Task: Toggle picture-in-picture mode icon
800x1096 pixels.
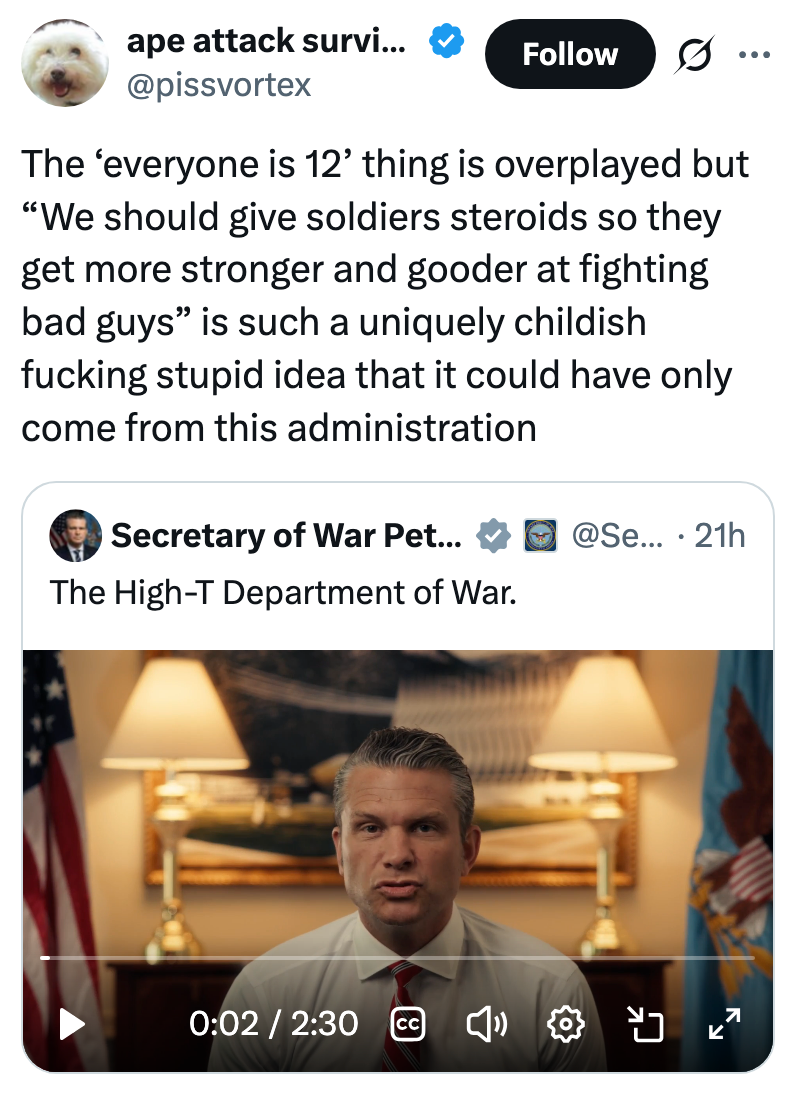Action: (645, 1024)
